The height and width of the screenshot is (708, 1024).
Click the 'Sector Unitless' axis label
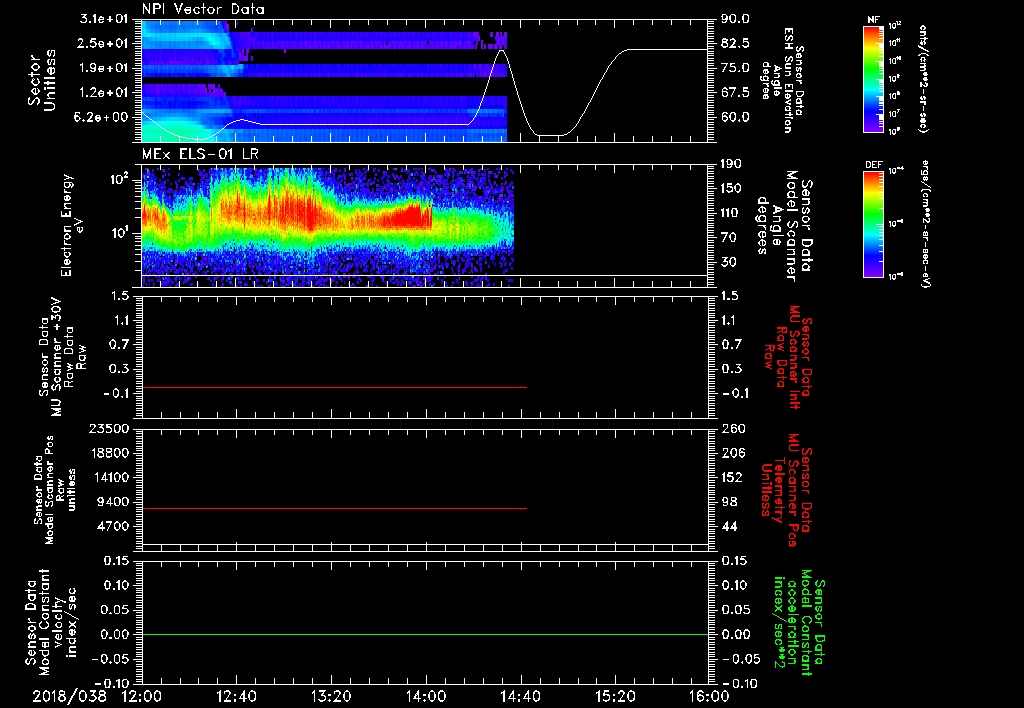pyautogui.click(x=41, y=80)
